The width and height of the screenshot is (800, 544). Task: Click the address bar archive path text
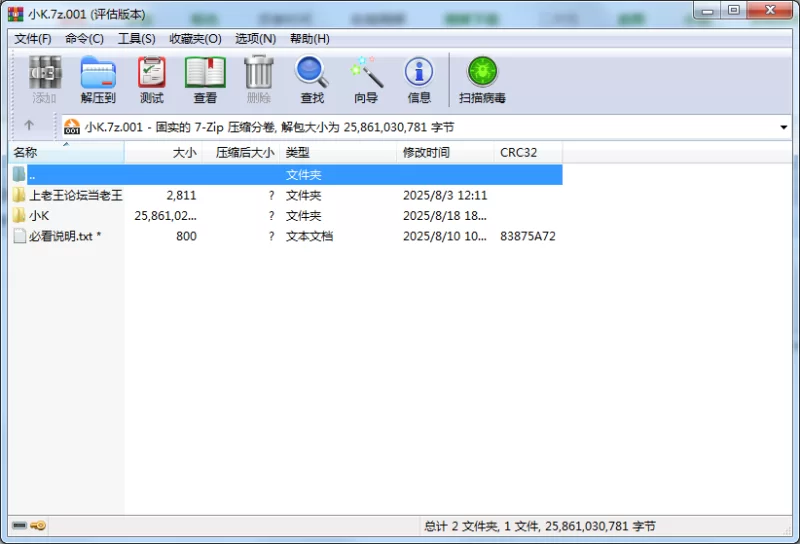[269, 127]
